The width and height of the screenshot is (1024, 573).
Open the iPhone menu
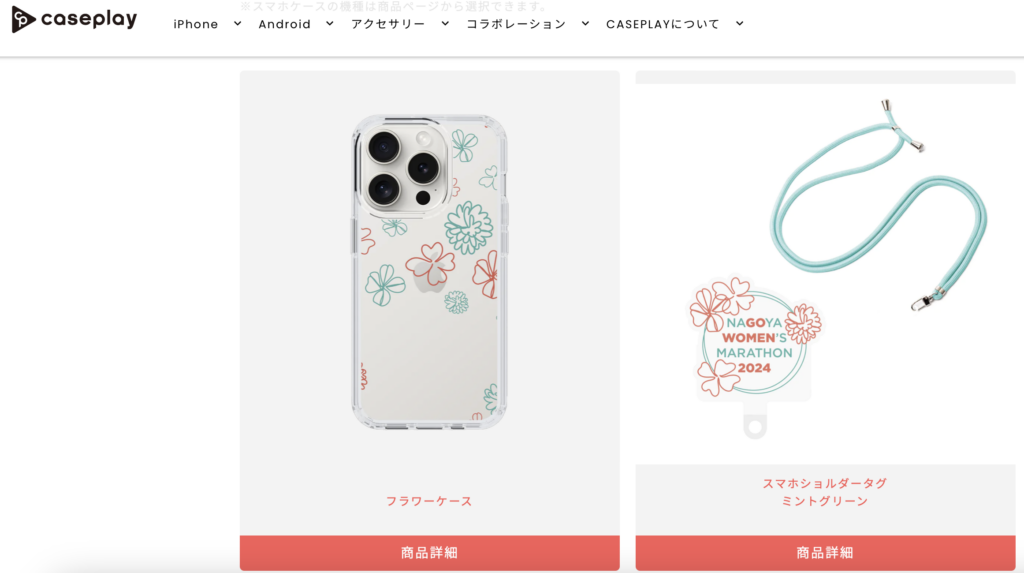(196, 24)
